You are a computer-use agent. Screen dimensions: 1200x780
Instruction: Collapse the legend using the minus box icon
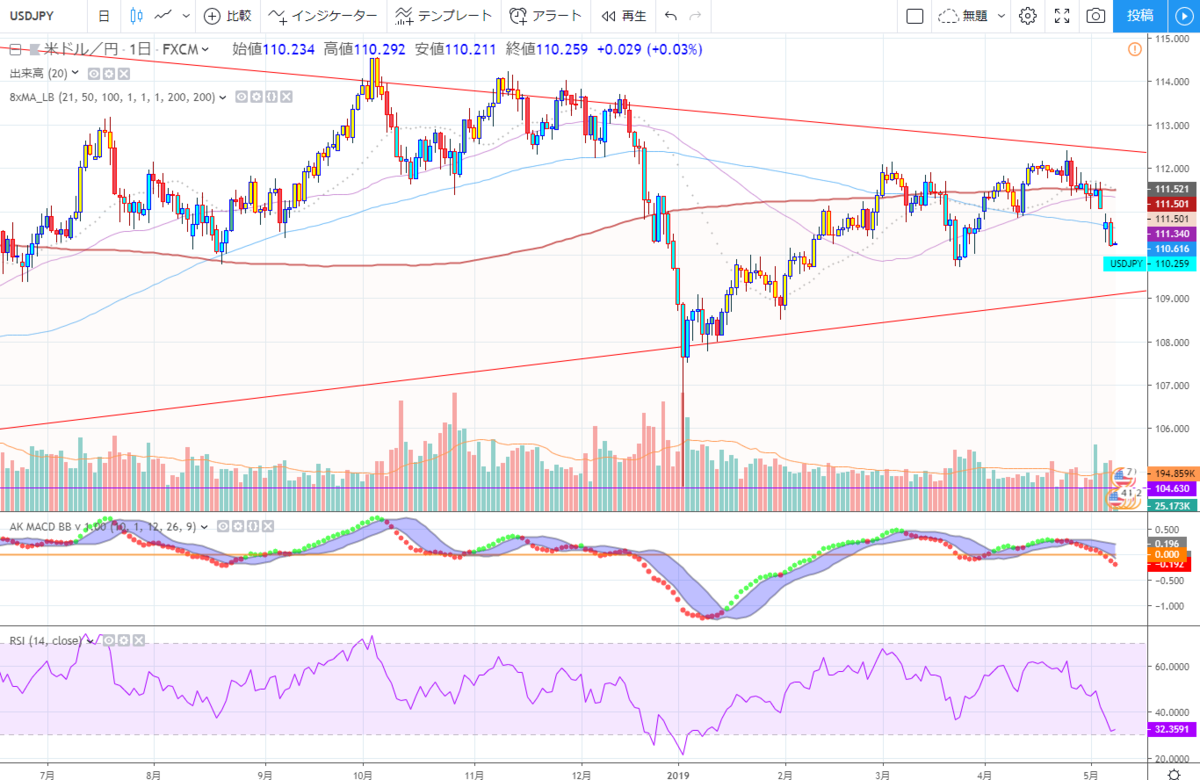[x=16, y=49]
